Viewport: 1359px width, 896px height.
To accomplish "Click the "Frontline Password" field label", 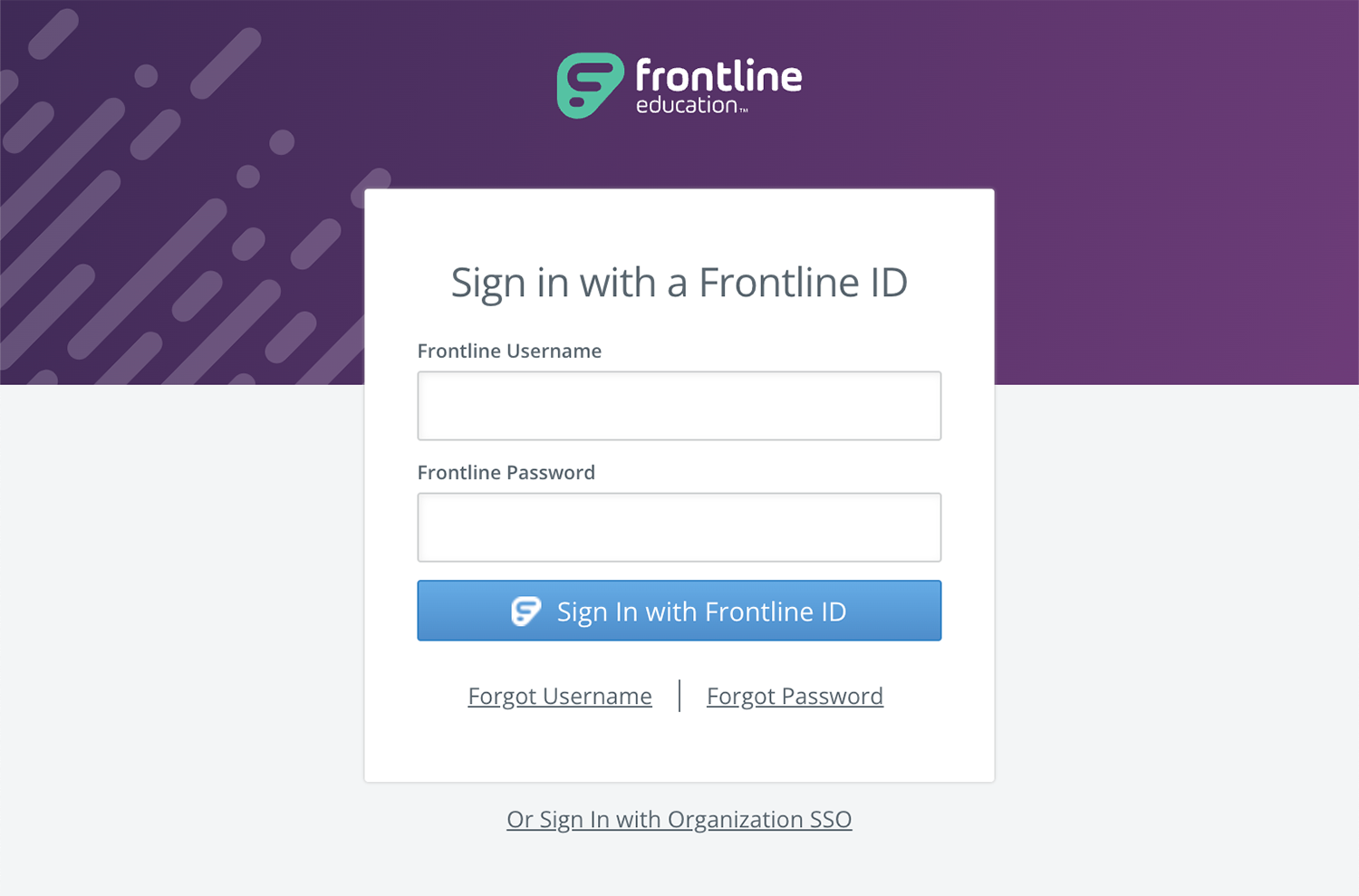I will tap(506, 472).
